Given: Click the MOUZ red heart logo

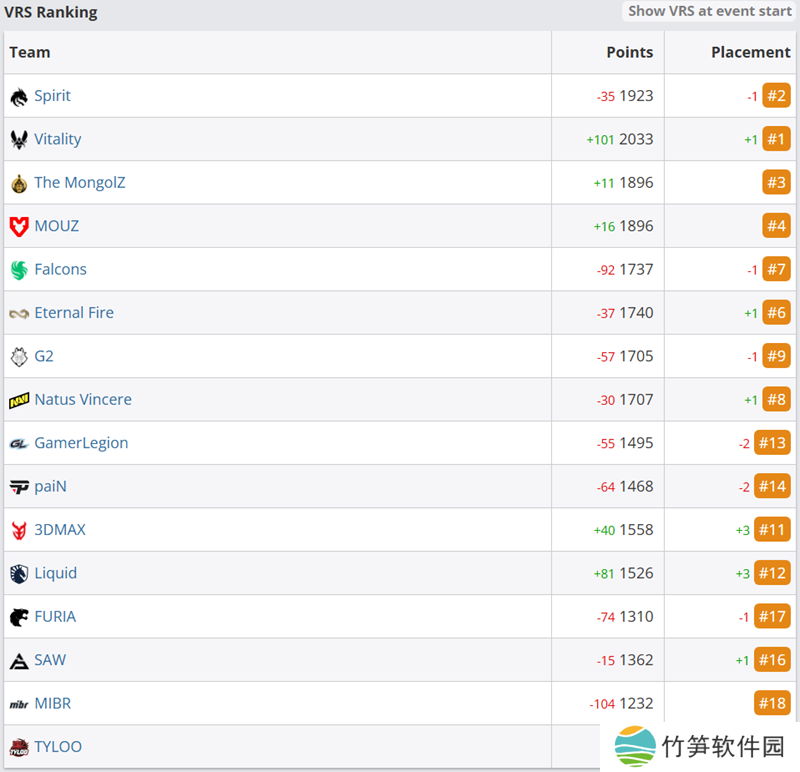Looking at the screenshot, I should [19, 227].
